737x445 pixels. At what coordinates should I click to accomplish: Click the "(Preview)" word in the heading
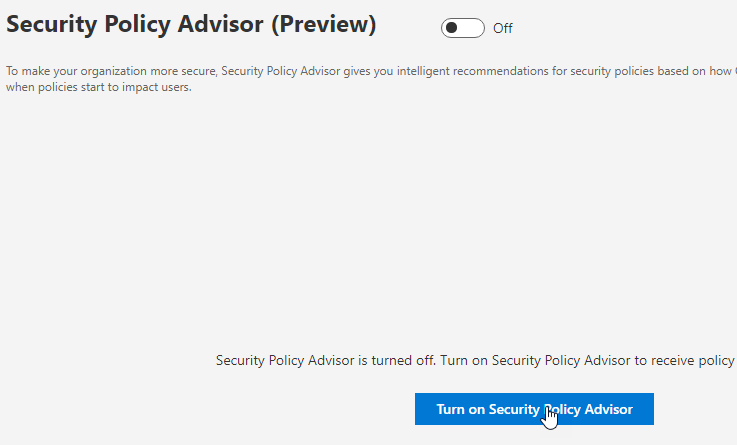coord(320,26)
